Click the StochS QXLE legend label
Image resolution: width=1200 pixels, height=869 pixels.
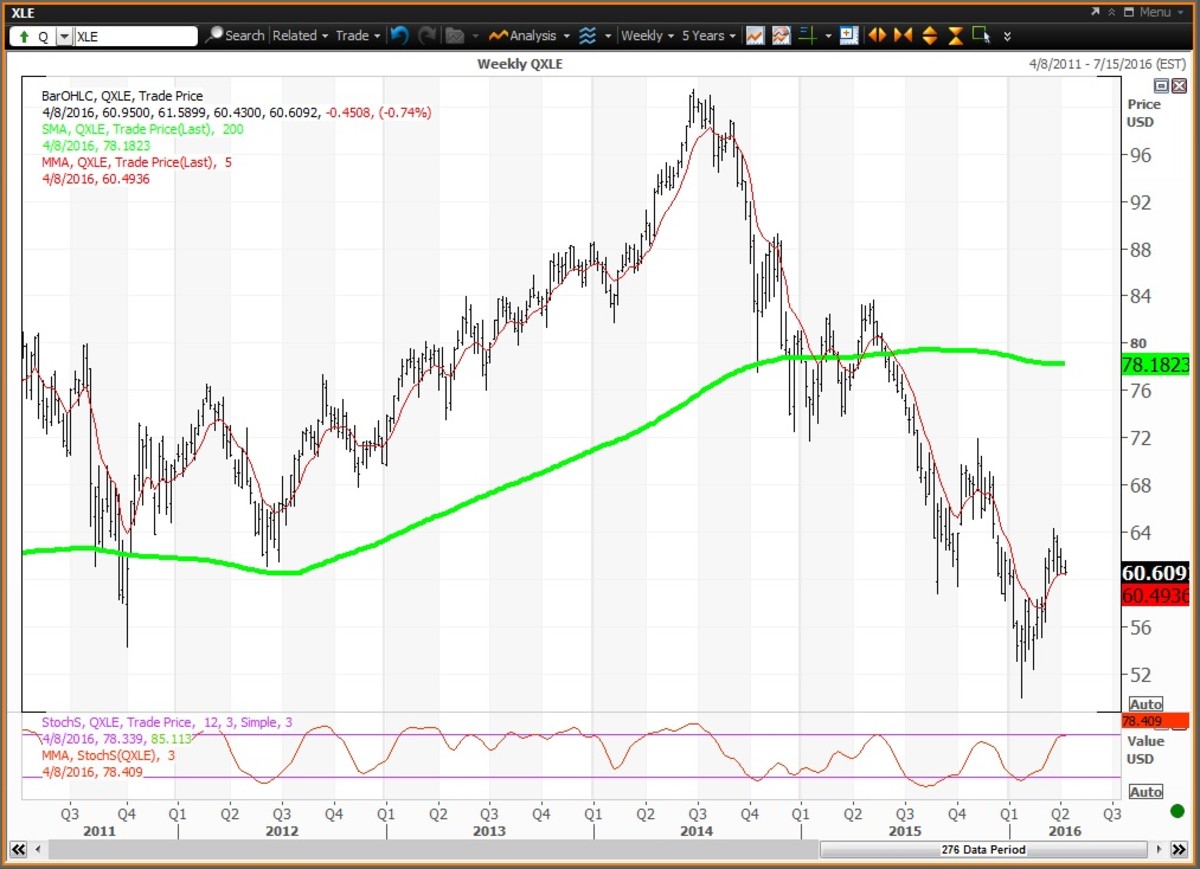point(167,722)
